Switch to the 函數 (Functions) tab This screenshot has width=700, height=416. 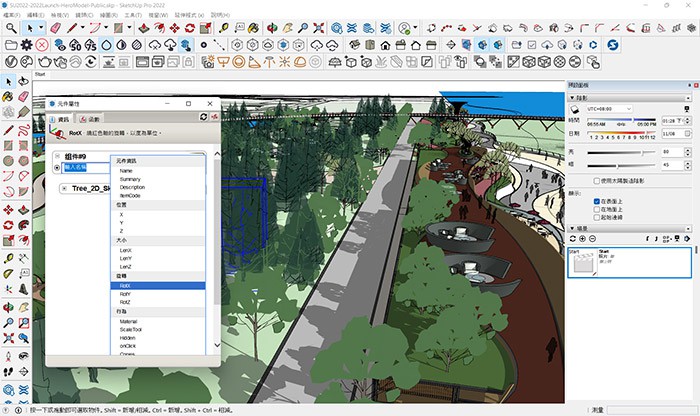pos(90,118)
